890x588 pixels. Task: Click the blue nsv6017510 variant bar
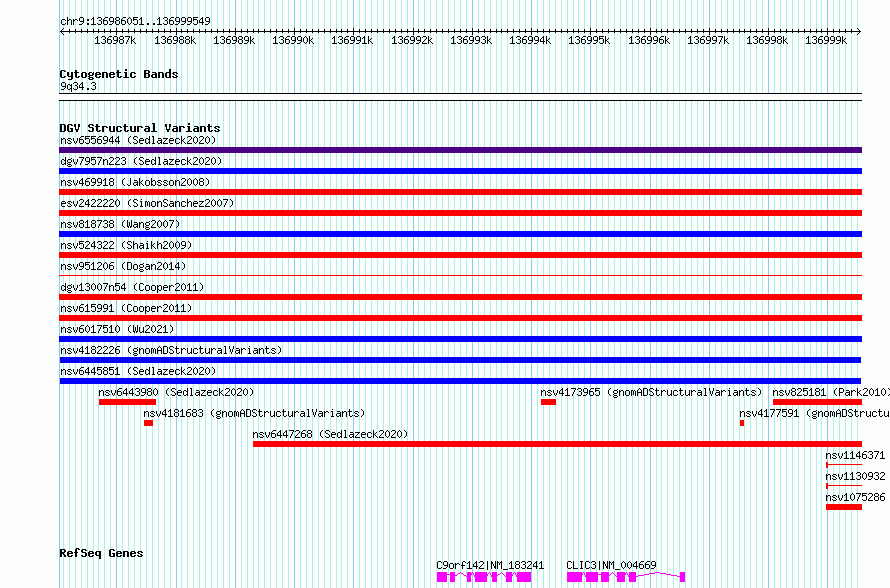click(x=460, y=339)
